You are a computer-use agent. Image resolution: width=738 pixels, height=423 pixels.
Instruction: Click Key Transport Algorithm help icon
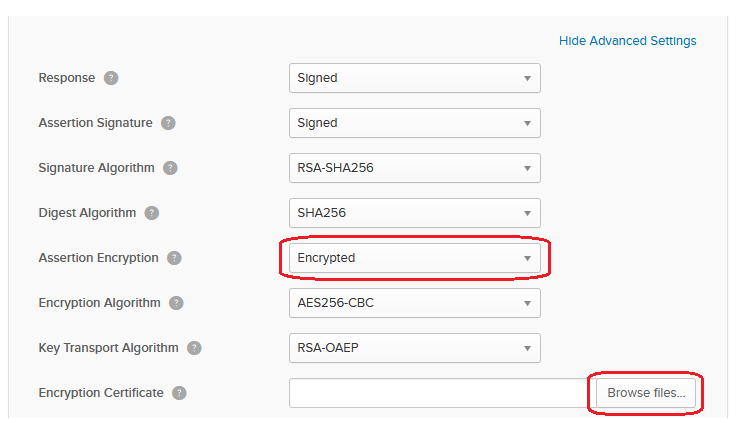[194, 348]
